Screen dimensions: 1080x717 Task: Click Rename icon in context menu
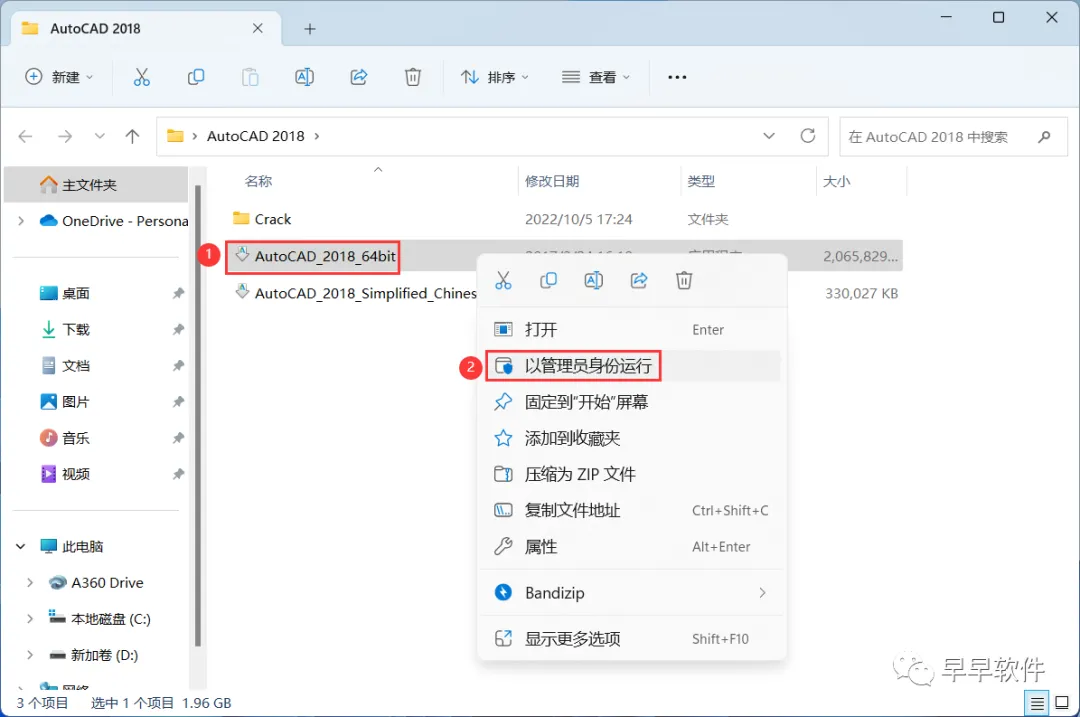click(x=594, y=280)
